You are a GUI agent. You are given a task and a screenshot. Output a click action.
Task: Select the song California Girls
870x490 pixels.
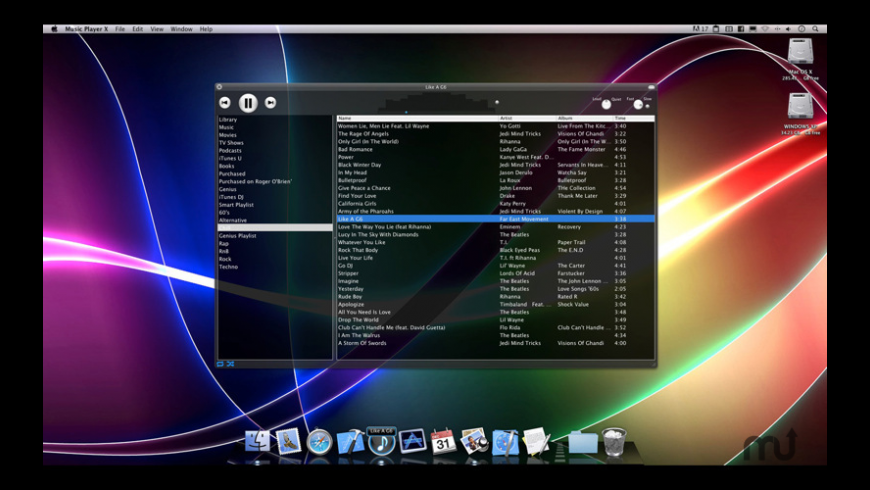(358, 203)
